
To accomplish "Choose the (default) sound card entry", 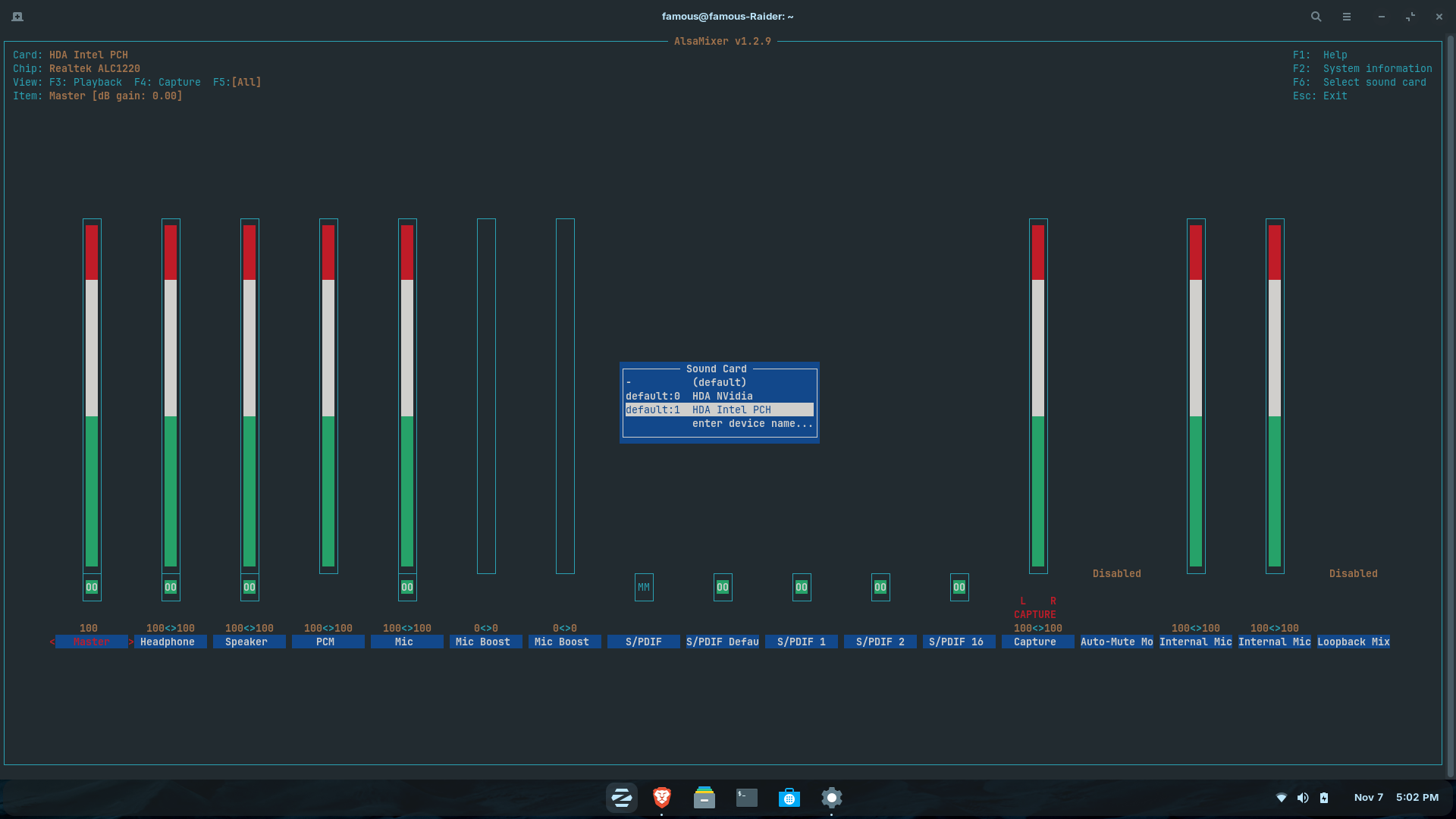I will coord(719,382).
